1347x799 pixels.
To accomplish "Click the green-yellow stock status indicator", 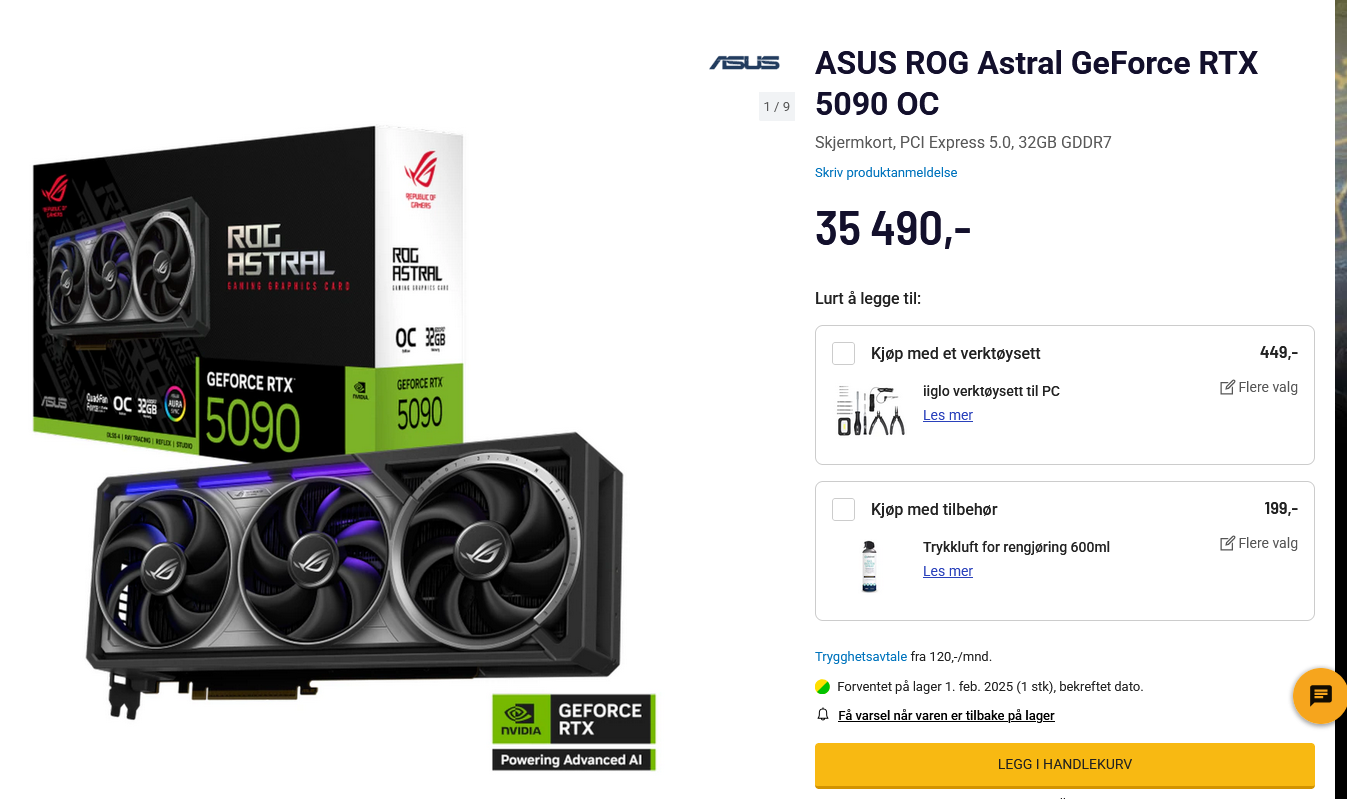I will (823, 687).
